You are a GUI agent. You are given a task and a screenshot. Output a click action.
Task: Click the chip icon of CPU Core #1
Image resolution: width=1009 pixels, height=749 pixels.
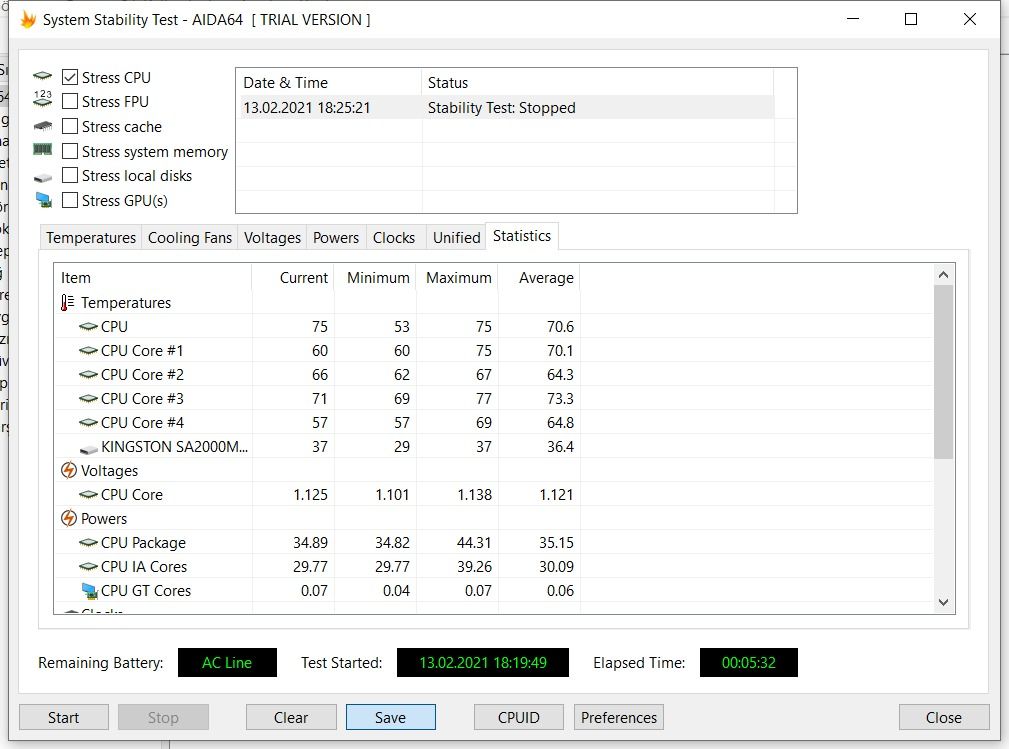click(88, 351)
